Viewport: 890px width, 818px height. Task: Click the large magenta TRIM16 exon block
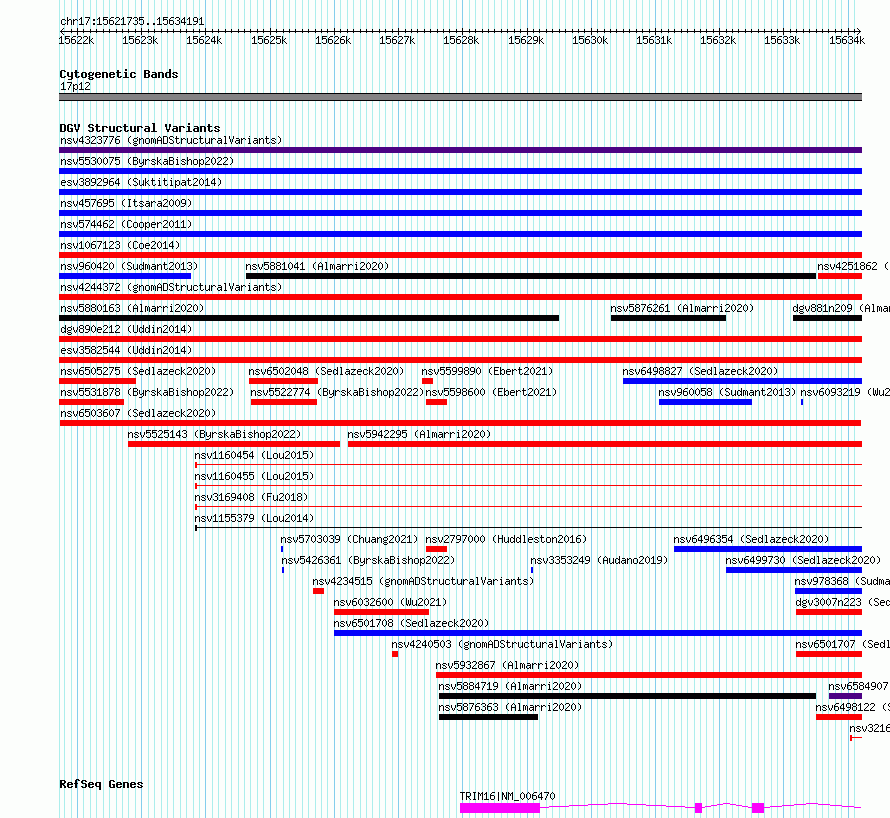tap(499, 808)
